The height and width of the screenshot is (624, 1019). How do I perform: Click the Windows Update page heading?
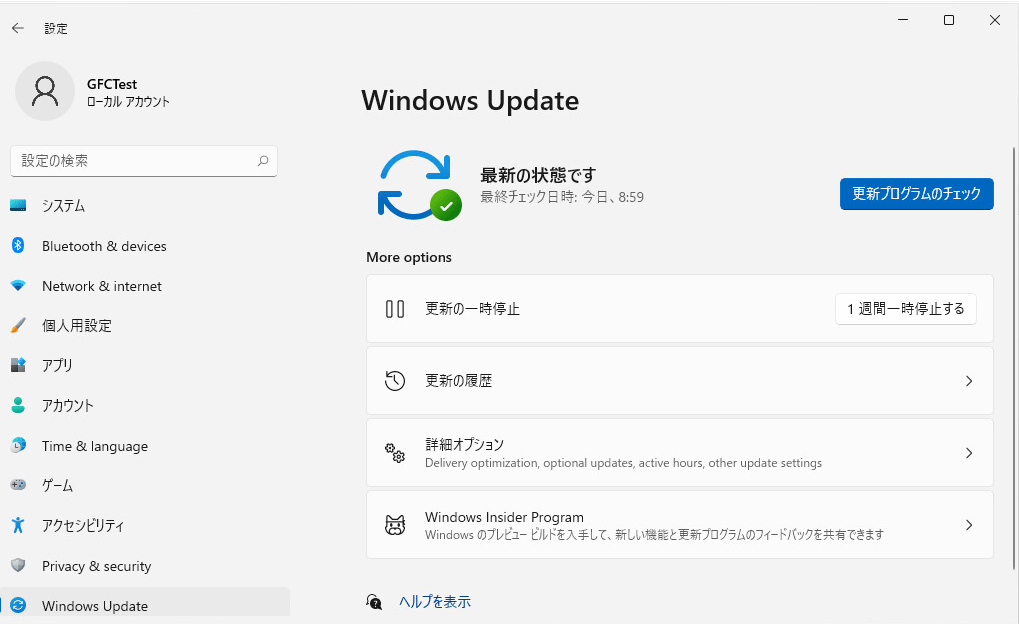pyautogui.click(x=470, y=101)
